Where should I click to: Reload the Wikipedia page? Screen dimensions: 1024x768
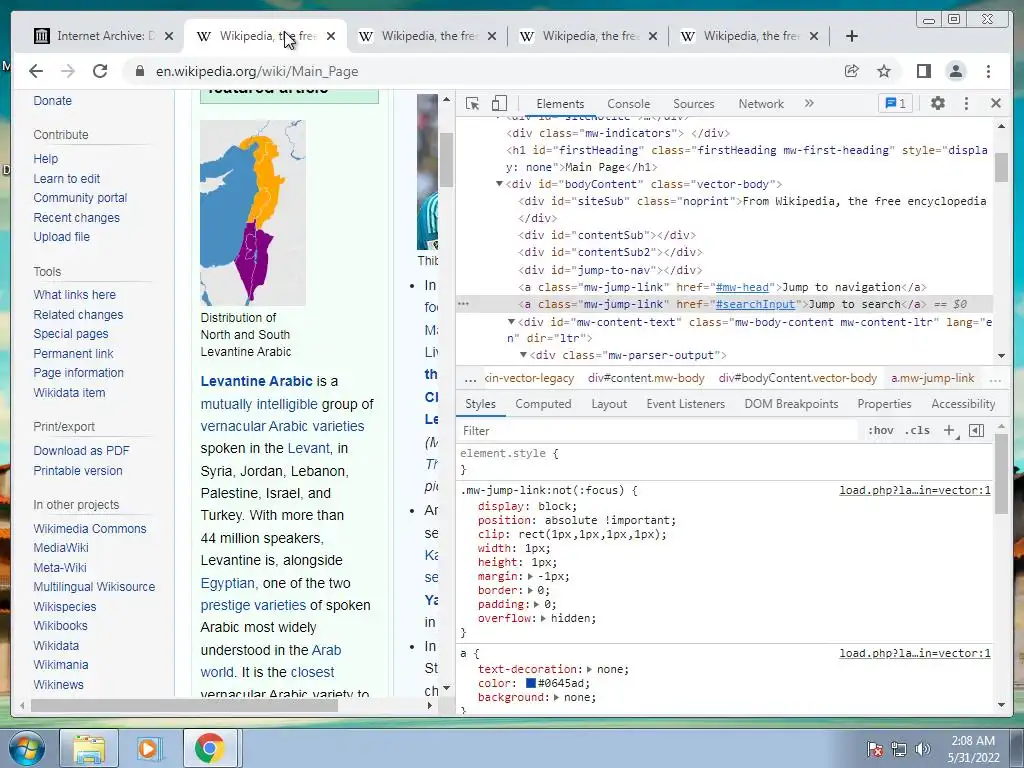(100, 71)
